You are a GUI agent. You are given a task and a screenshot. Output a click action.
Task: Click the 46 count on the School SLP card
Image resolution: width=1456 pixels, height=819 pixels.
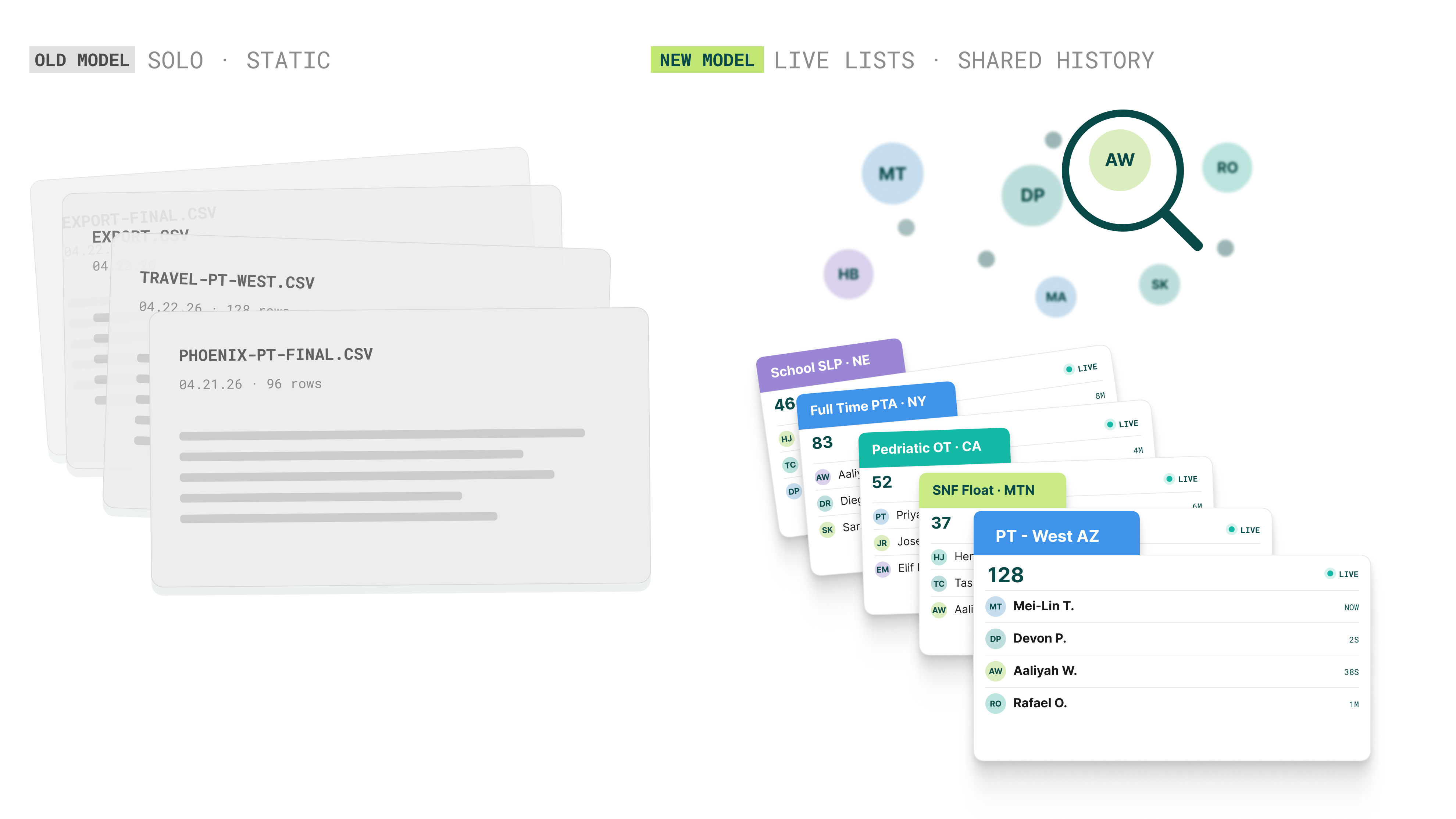pyautogui.click(x=785, y=404)
